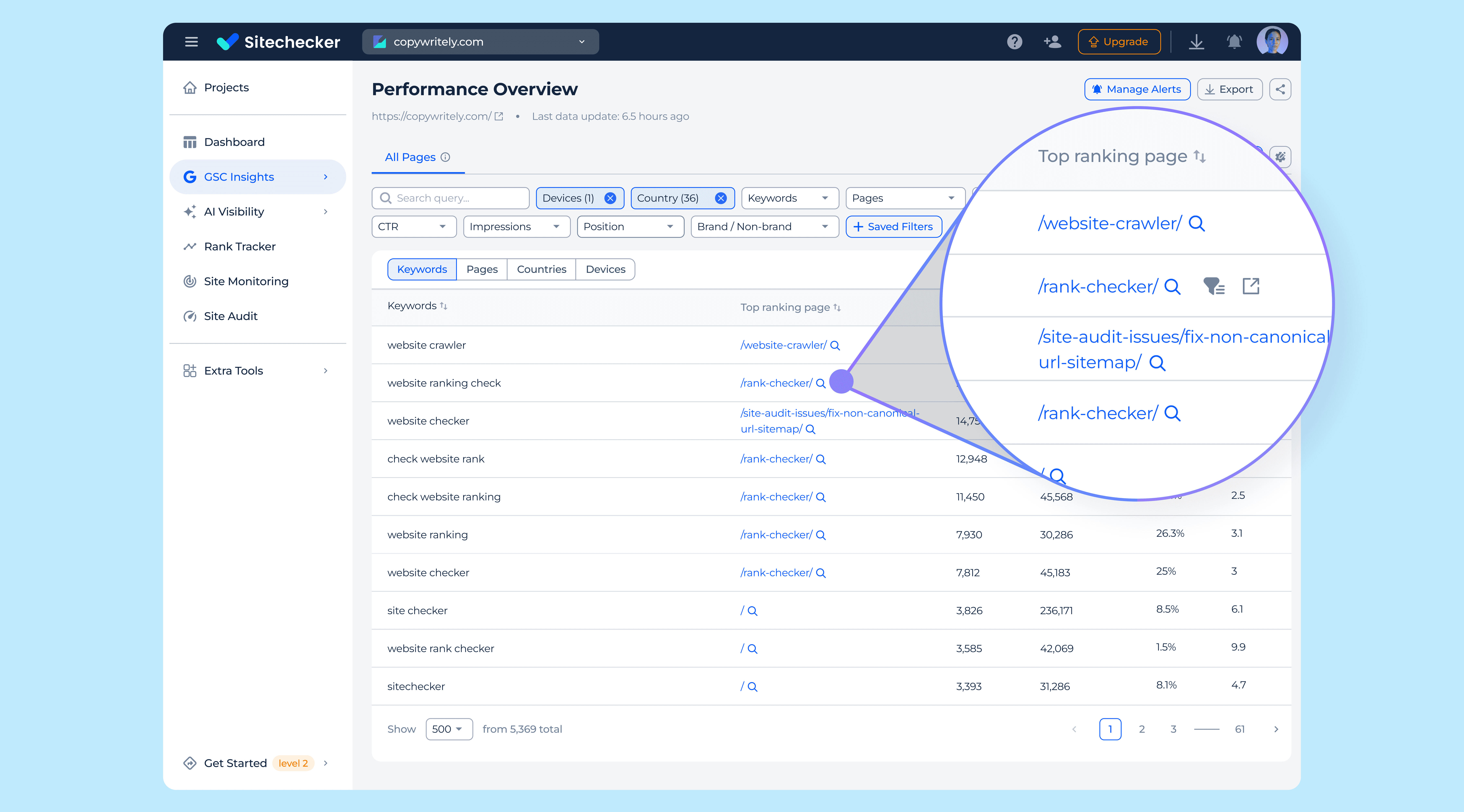Open the copywritely.com project dropdown

coord(480,41)
